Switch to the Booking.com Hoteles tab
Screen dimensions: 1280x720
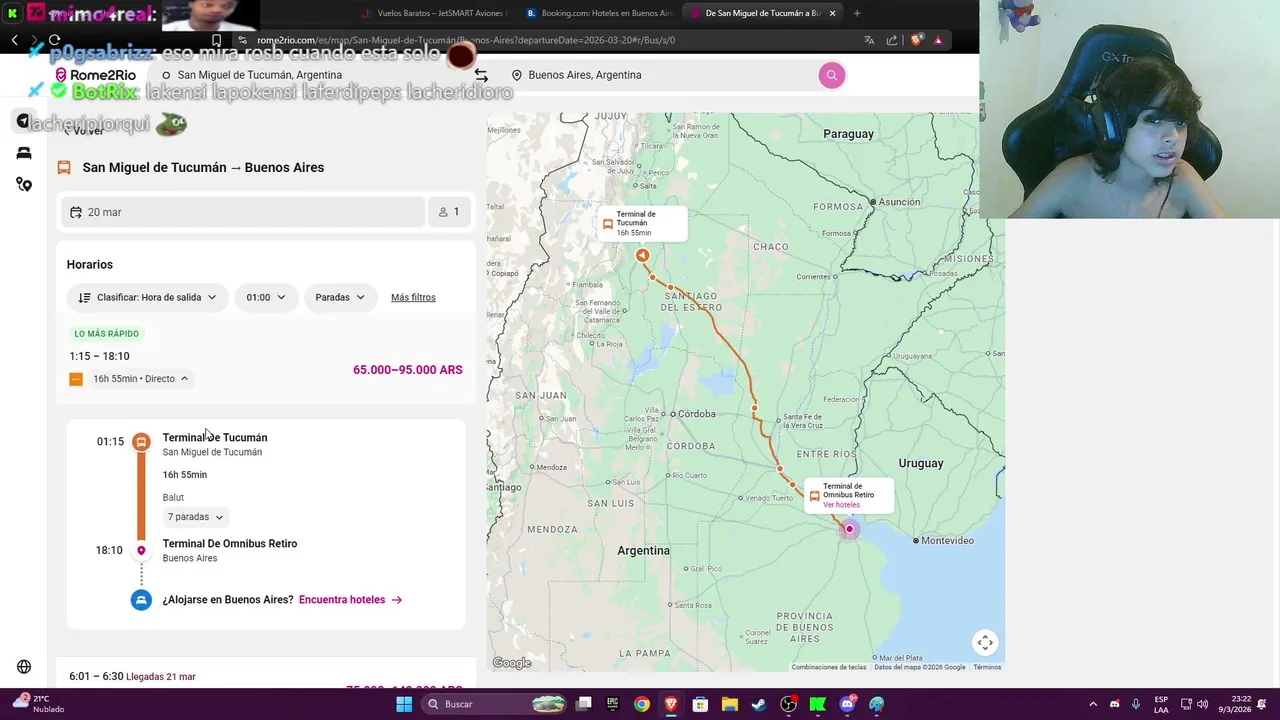pos(599,13)
